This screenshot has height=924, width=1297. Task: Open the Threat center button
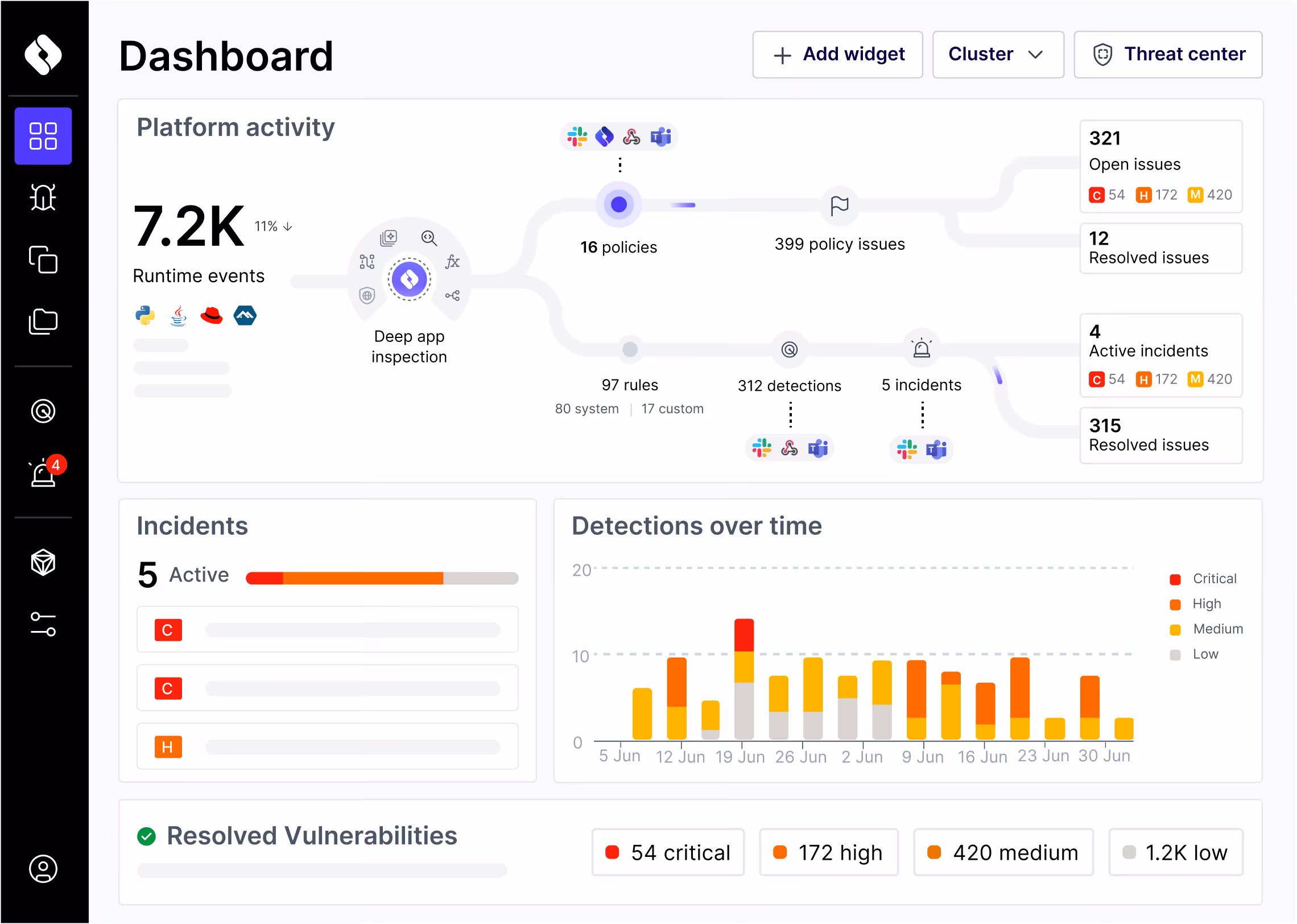click(x=1168, y=55)
